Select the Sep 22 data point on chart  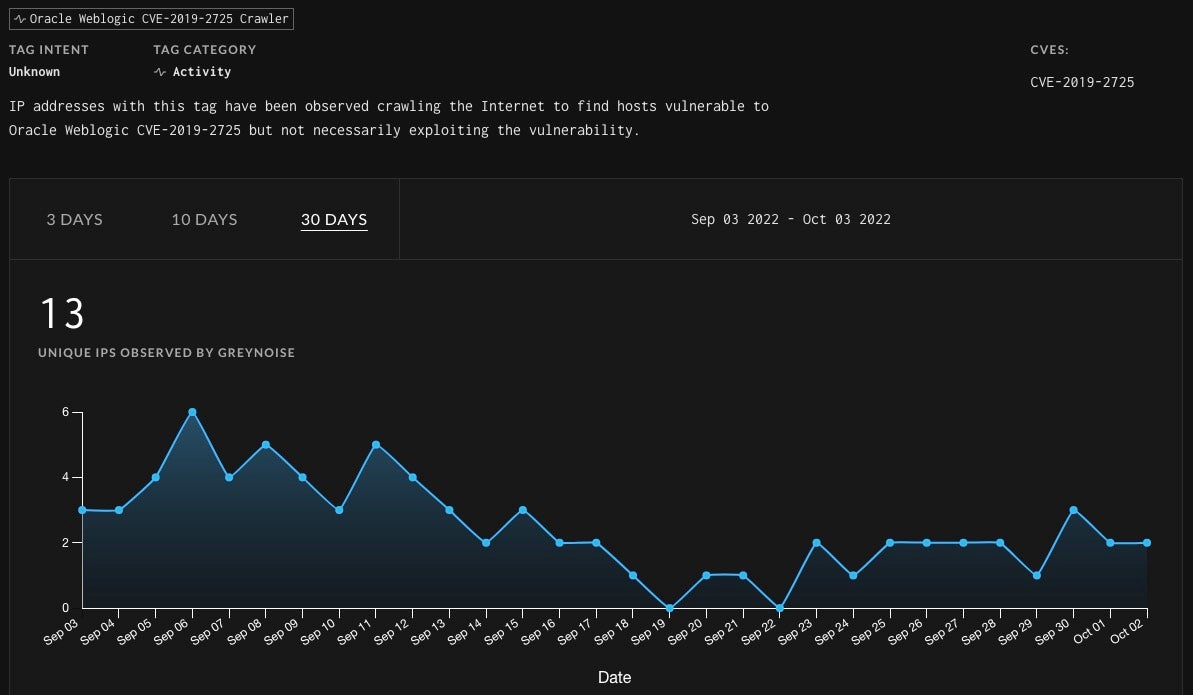tap(780, 607)
